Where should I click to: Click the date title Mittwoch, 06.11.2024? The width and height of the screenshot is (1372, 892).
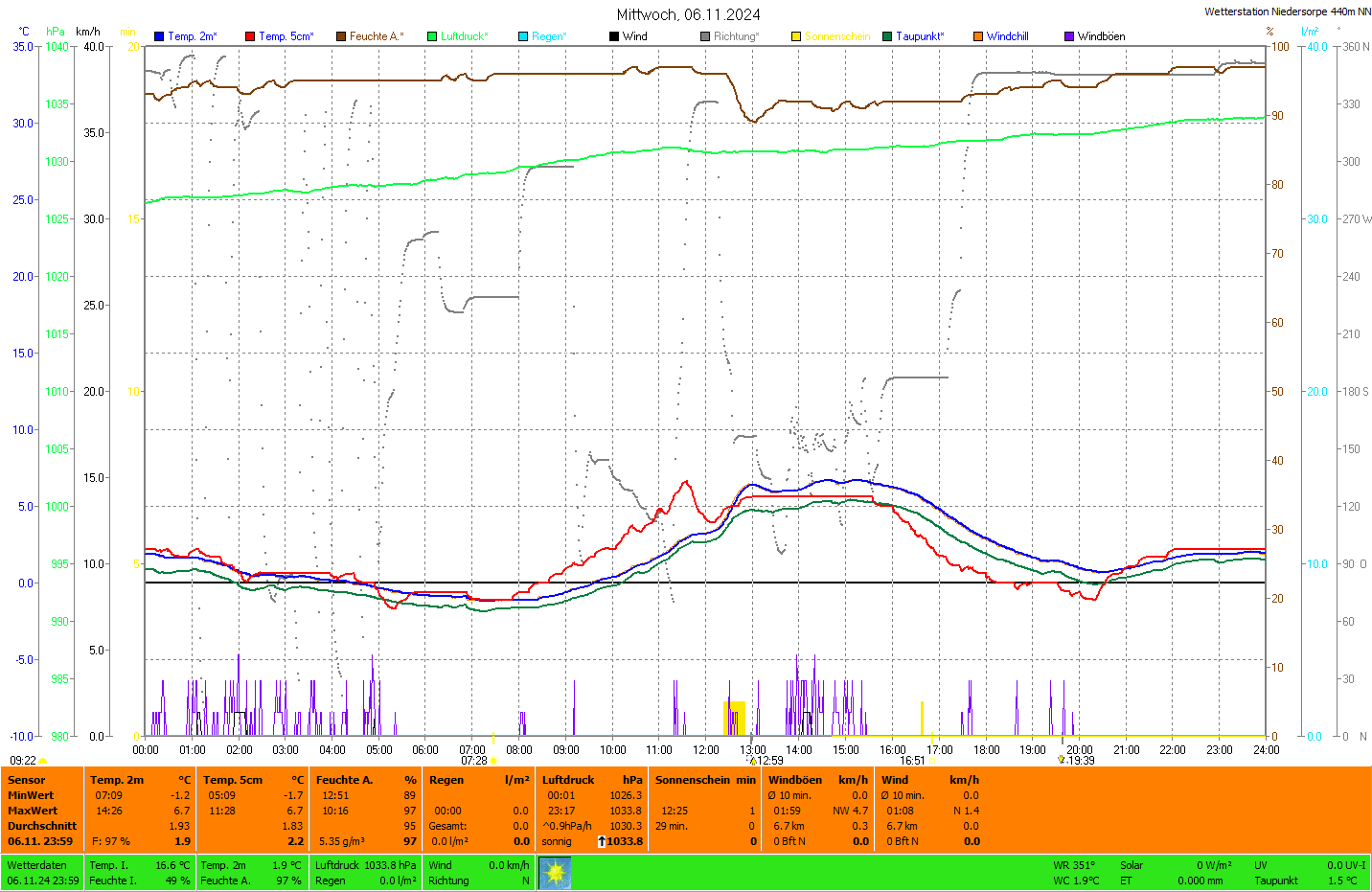tap(688, 14)
